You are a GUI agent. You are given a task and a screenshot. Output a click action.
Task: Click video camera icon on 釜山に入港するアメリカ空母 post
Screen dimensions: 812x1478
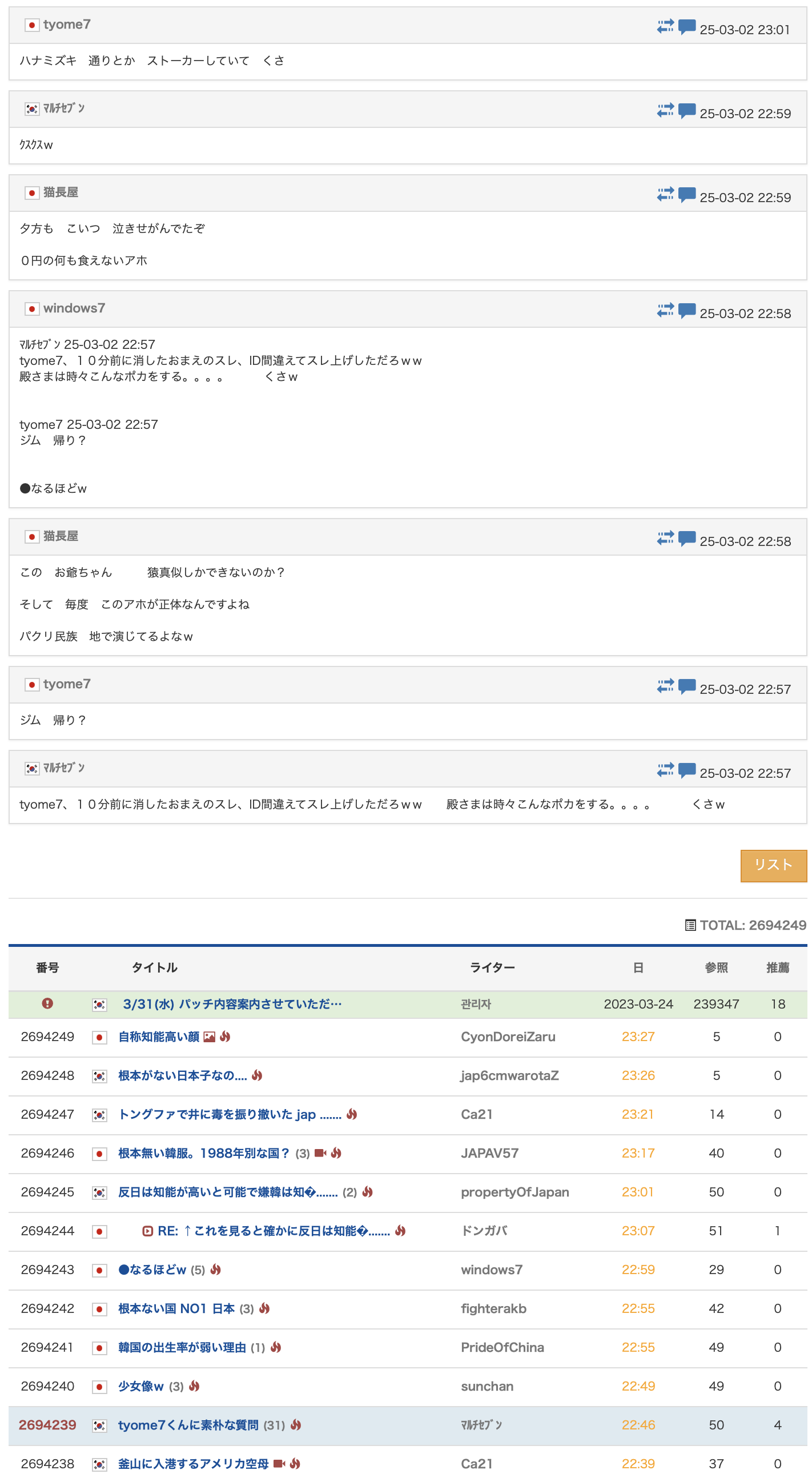[279, 1464]
